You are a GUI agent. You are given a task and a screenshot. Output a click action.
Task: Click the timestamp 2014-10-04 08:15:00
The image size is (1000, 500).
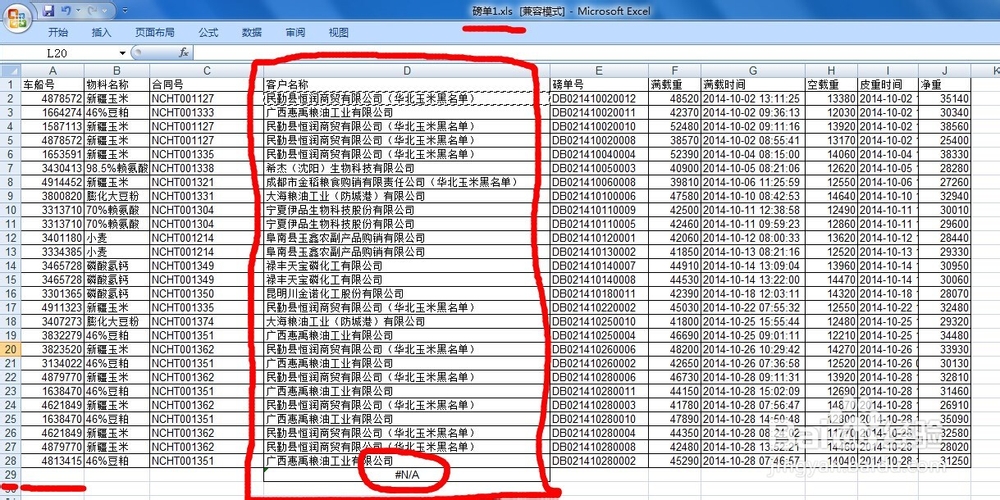(x=753, y=154)
